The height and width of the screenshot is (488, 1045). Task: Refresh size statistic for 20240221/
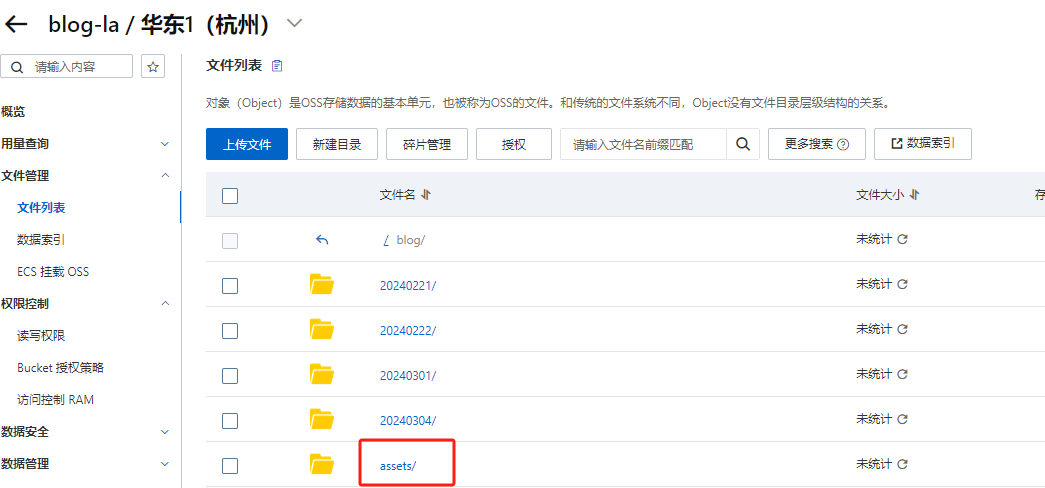[902, 284]
